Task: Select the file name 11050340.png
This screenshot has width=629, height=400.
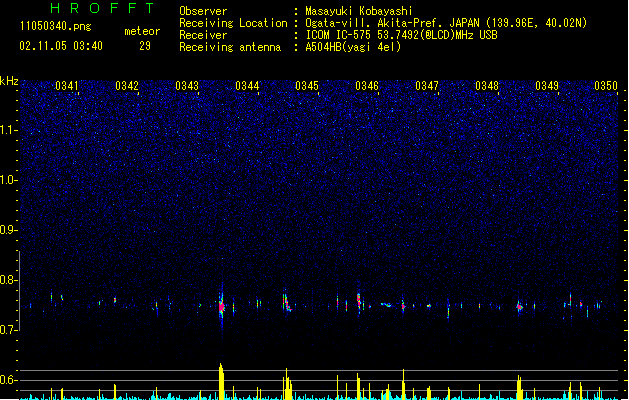Action: tap(56, 27)
